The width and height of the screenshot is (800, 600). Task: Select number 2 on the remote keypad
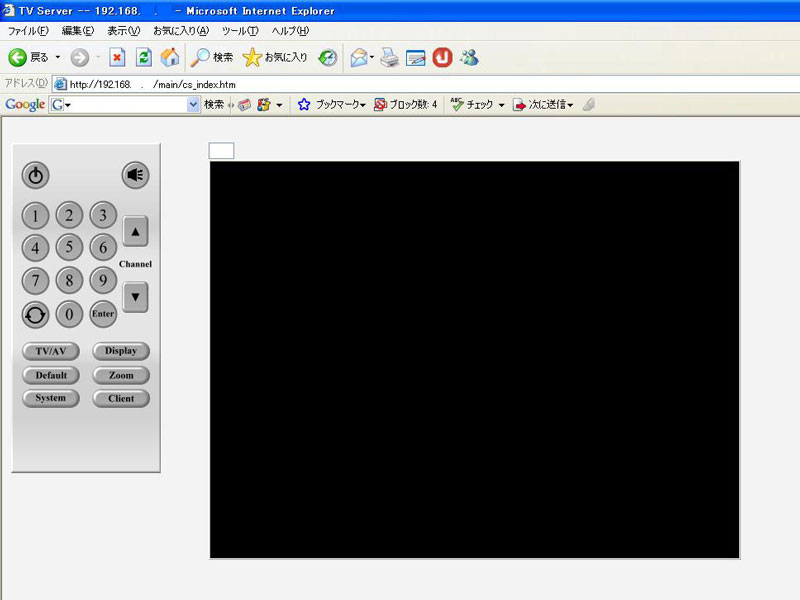[69, 215]
